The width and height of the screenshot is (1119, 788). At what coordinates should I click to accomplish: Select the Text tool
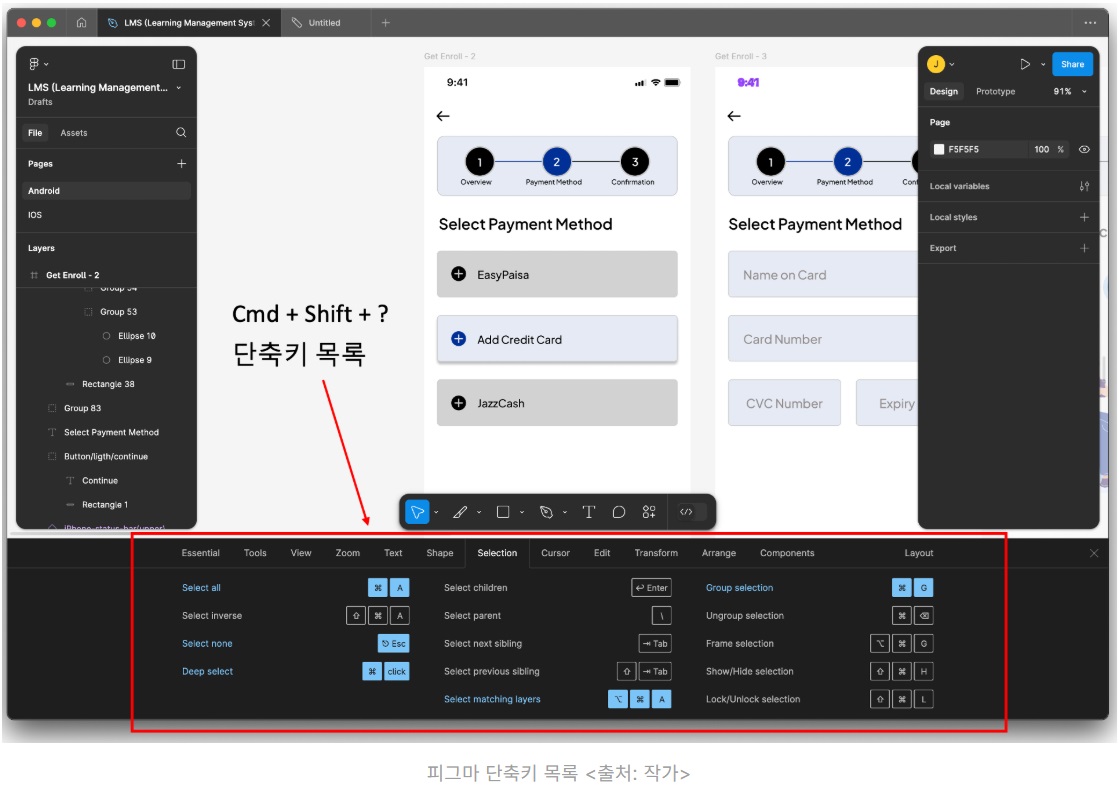click(589, 512)
